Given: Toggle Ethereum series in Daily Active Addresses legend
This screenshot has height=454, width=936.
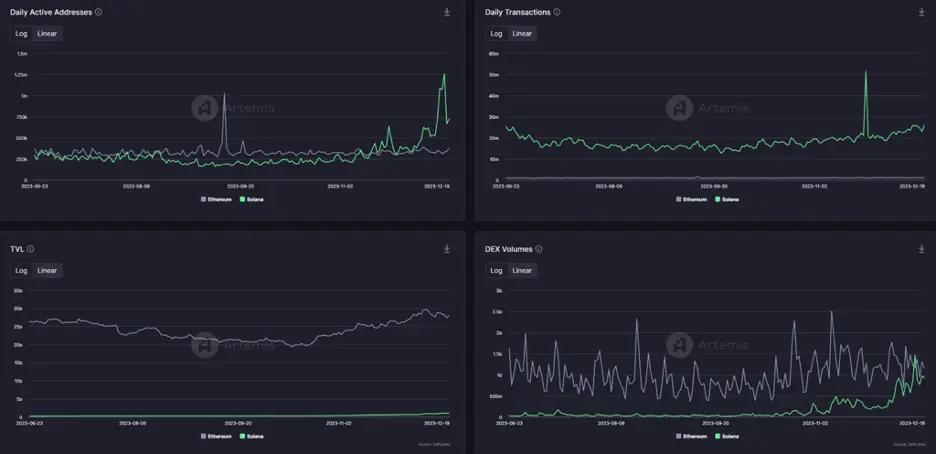Looking at the screenshot, I should (x=216, y=199).
